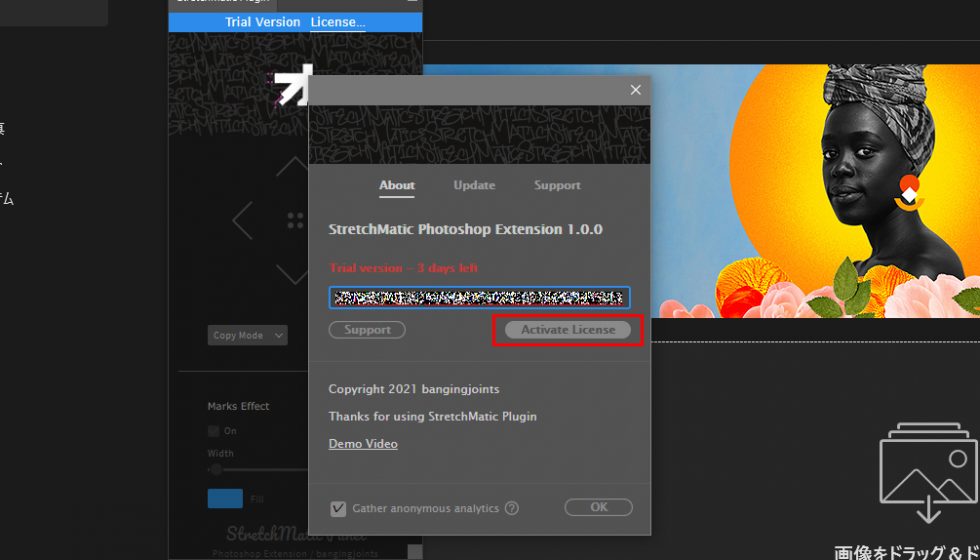Click the Support button below license field
Screen dimensions: 980x560
pyautogui.click(x=367, y=330)
